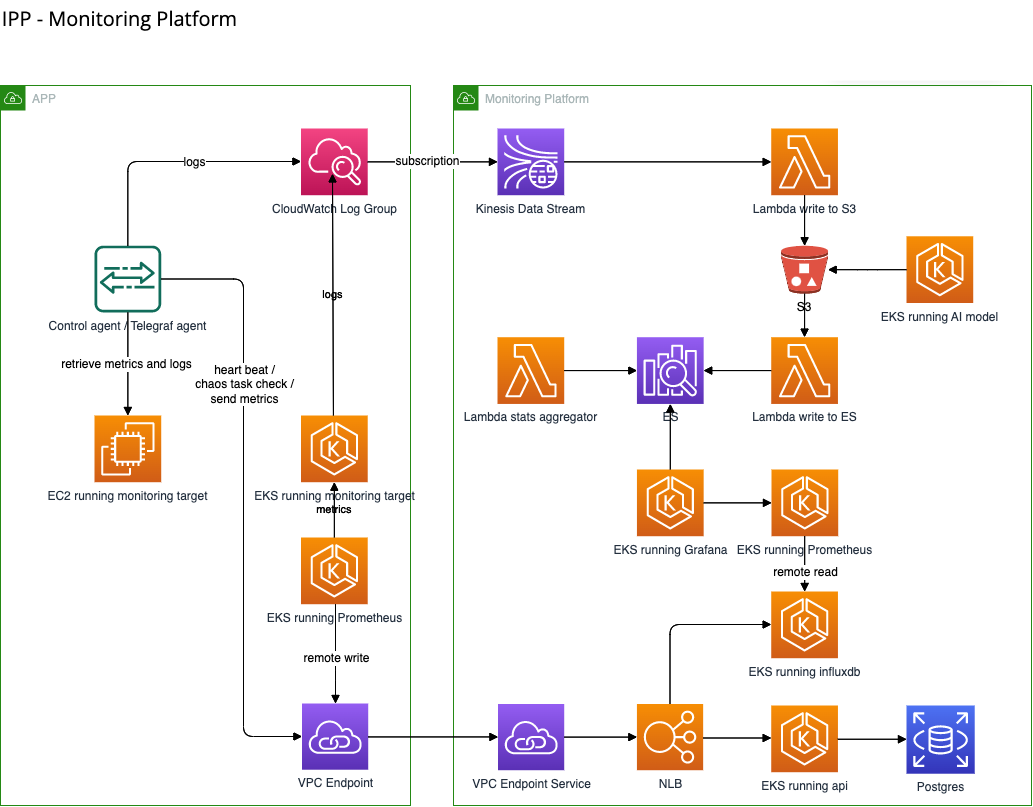Select the 'metrics' arrow label
Viewport: 1033px width, 807px height.
(333, 509)
